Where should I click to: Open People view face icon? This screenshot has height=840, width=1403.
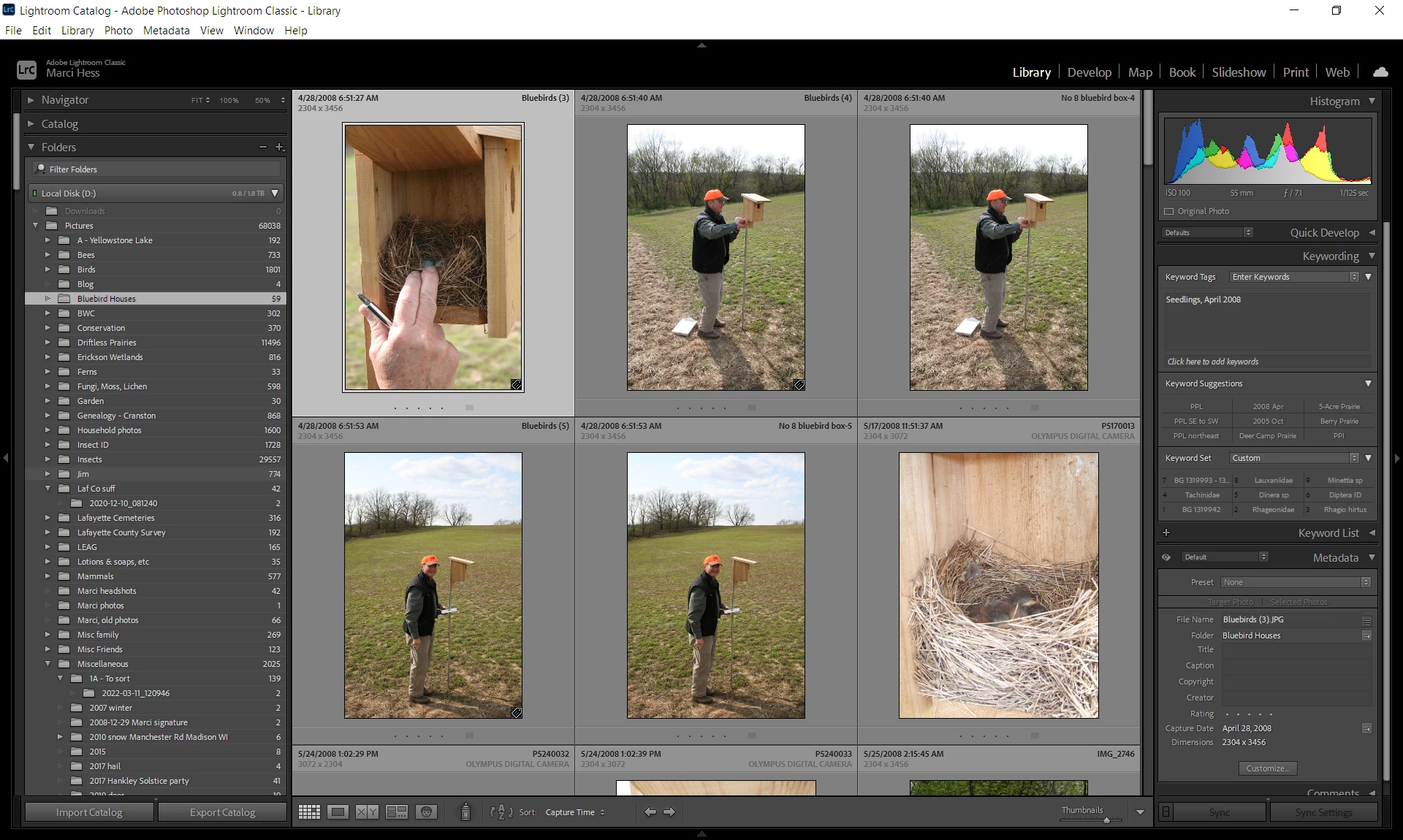[x=426, y=812]
